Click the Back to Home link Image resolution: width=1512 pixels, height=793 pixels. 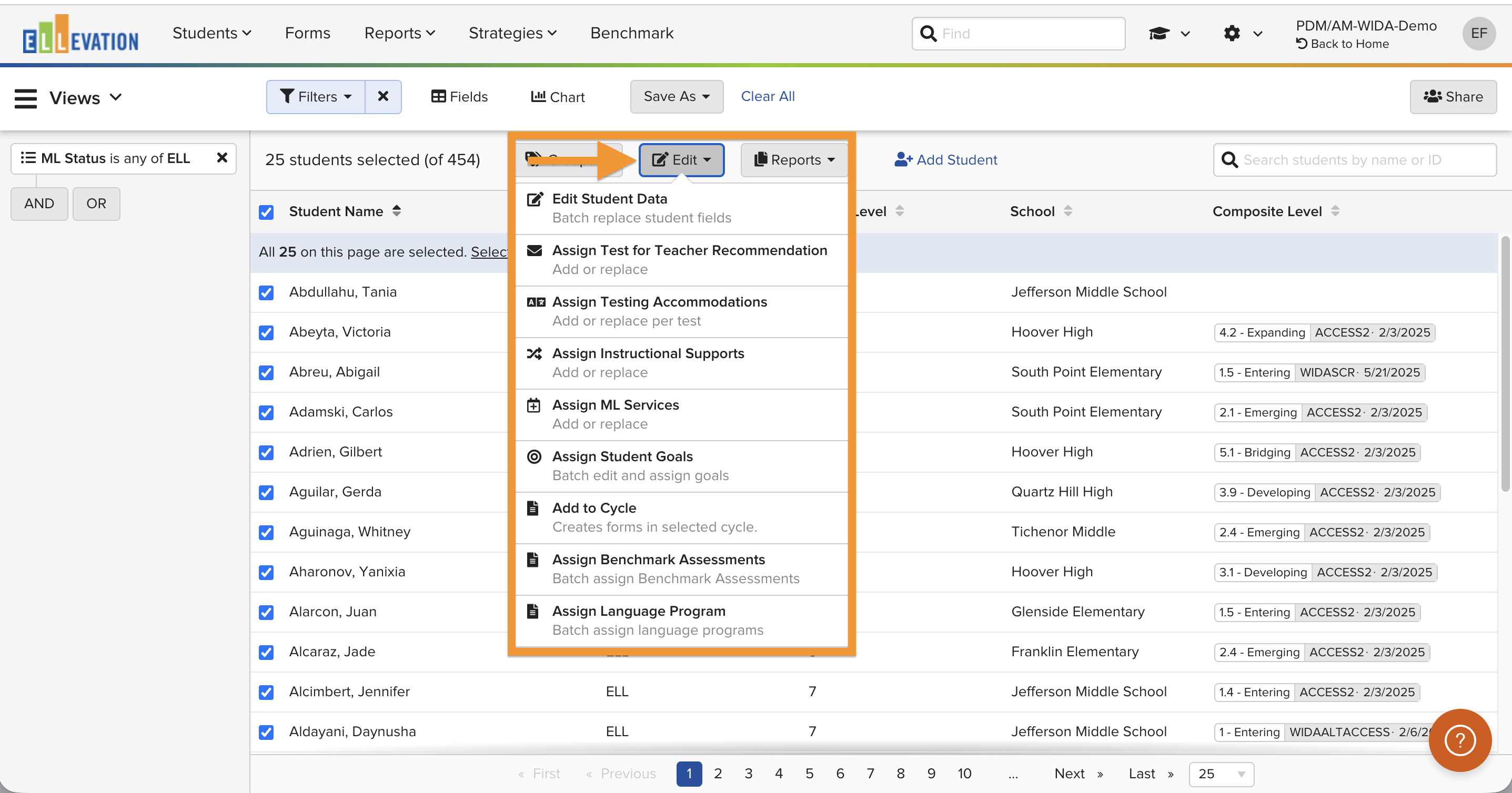pos(1343,44)
